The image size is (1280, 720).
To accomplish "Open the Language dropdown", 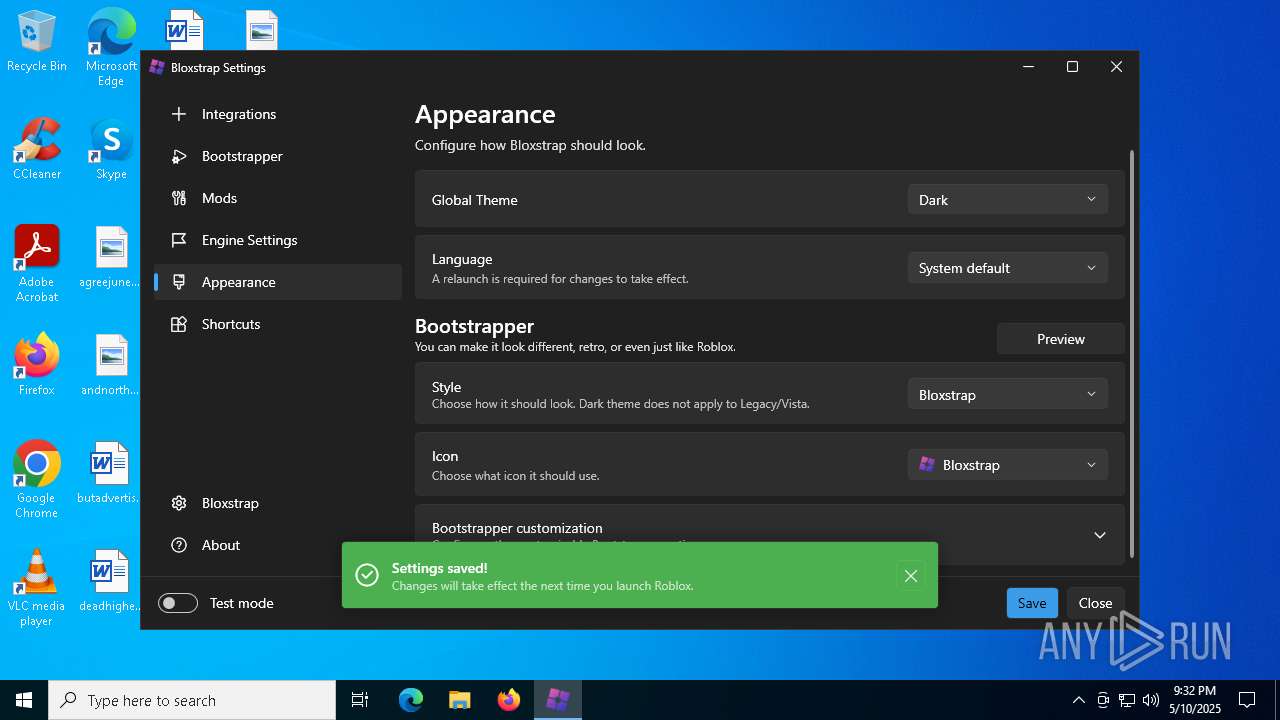I will pyautogui.click(x=1008, y=268).
